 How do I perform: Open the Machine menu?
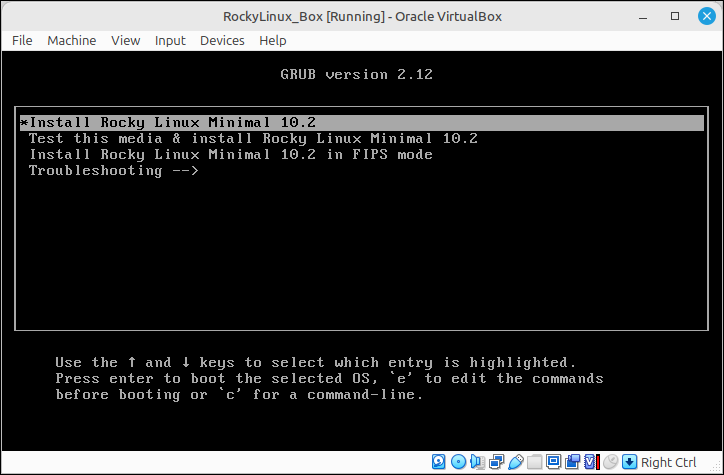click(72, 41)
